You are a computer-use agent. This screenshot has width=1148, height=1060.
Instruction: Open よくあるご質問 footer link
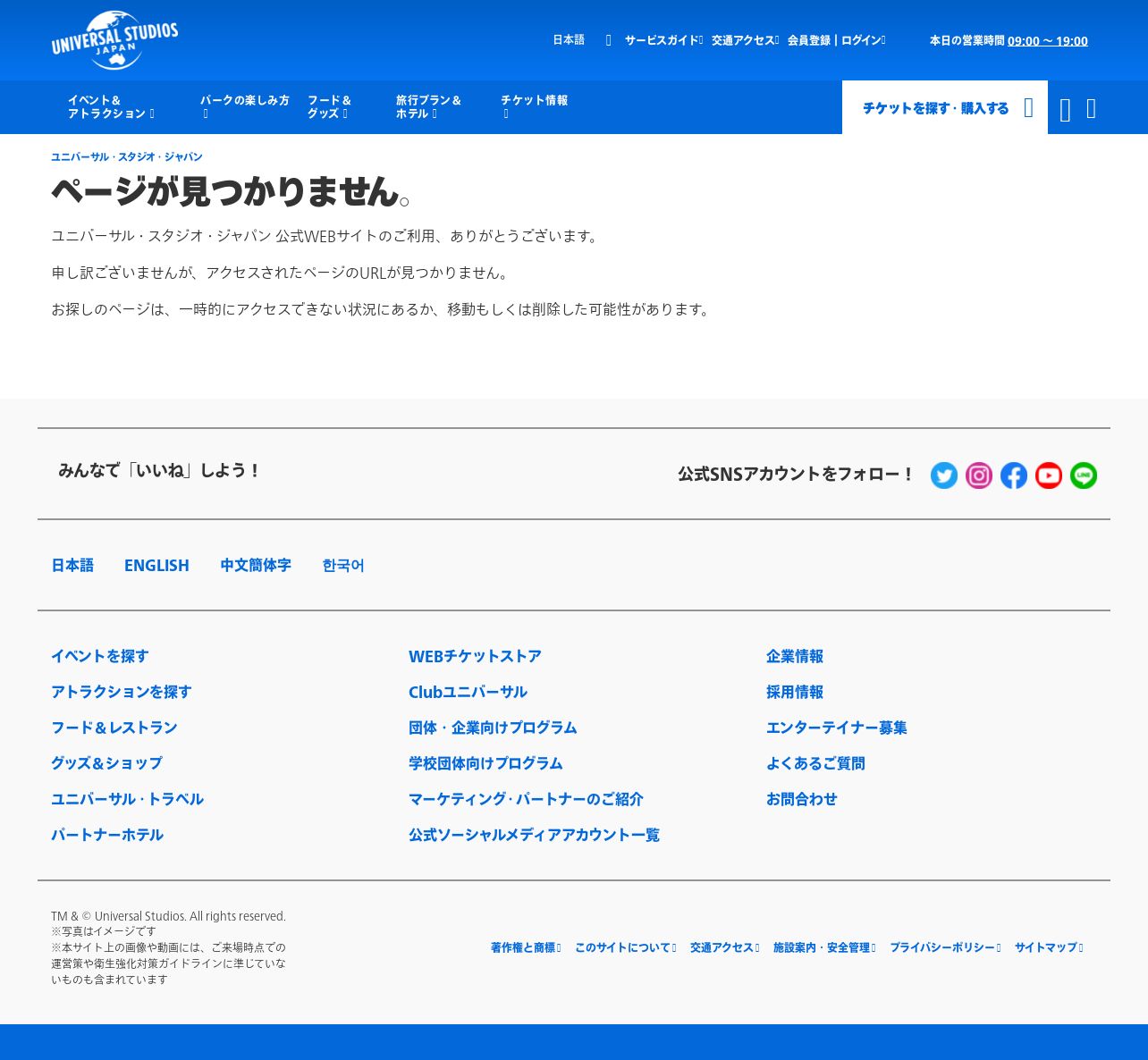coord(815,763)
